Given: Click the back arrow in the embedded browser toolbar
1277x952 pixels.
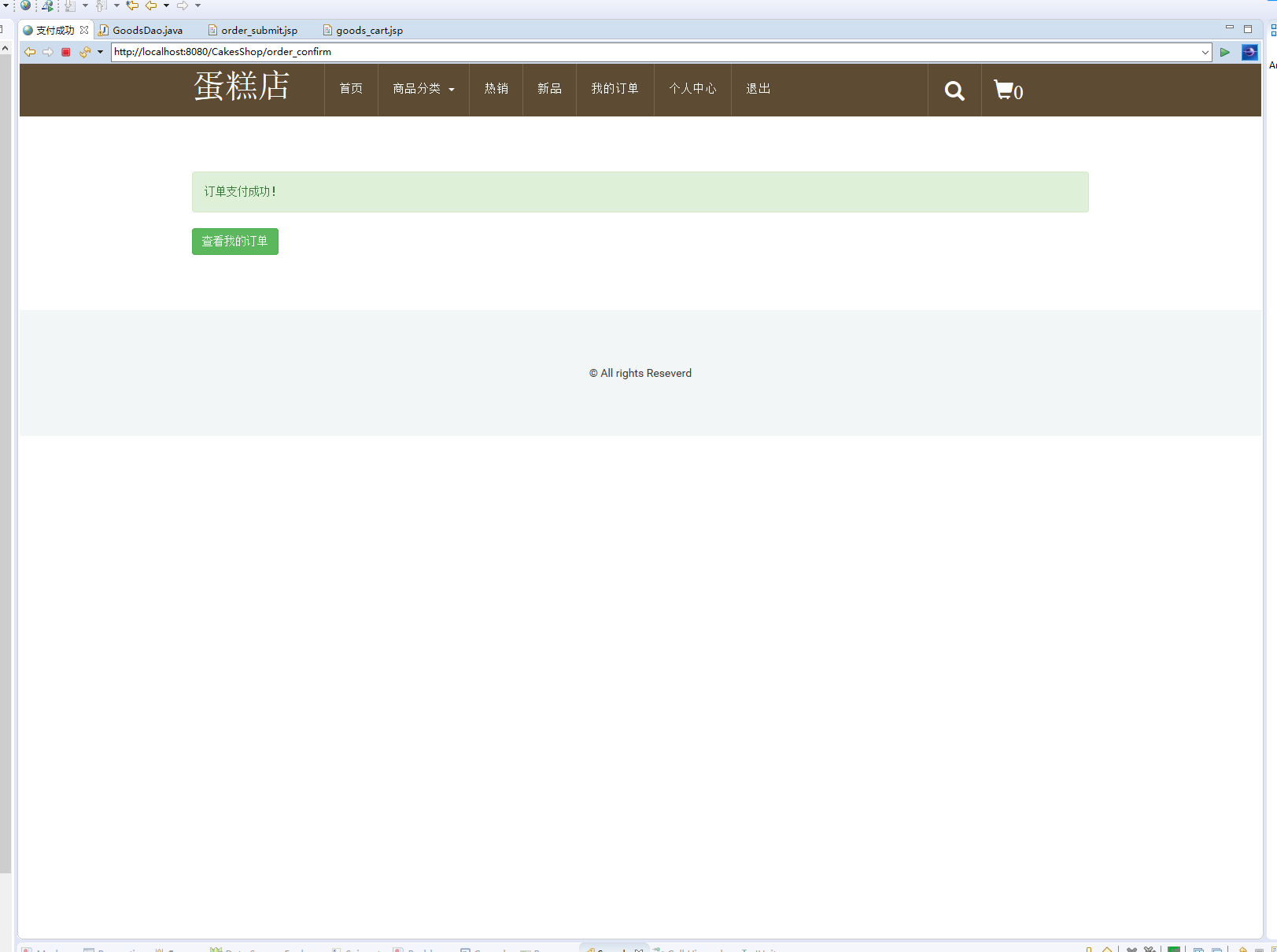Looking at the screenshot, I should [x=29, y=52].
